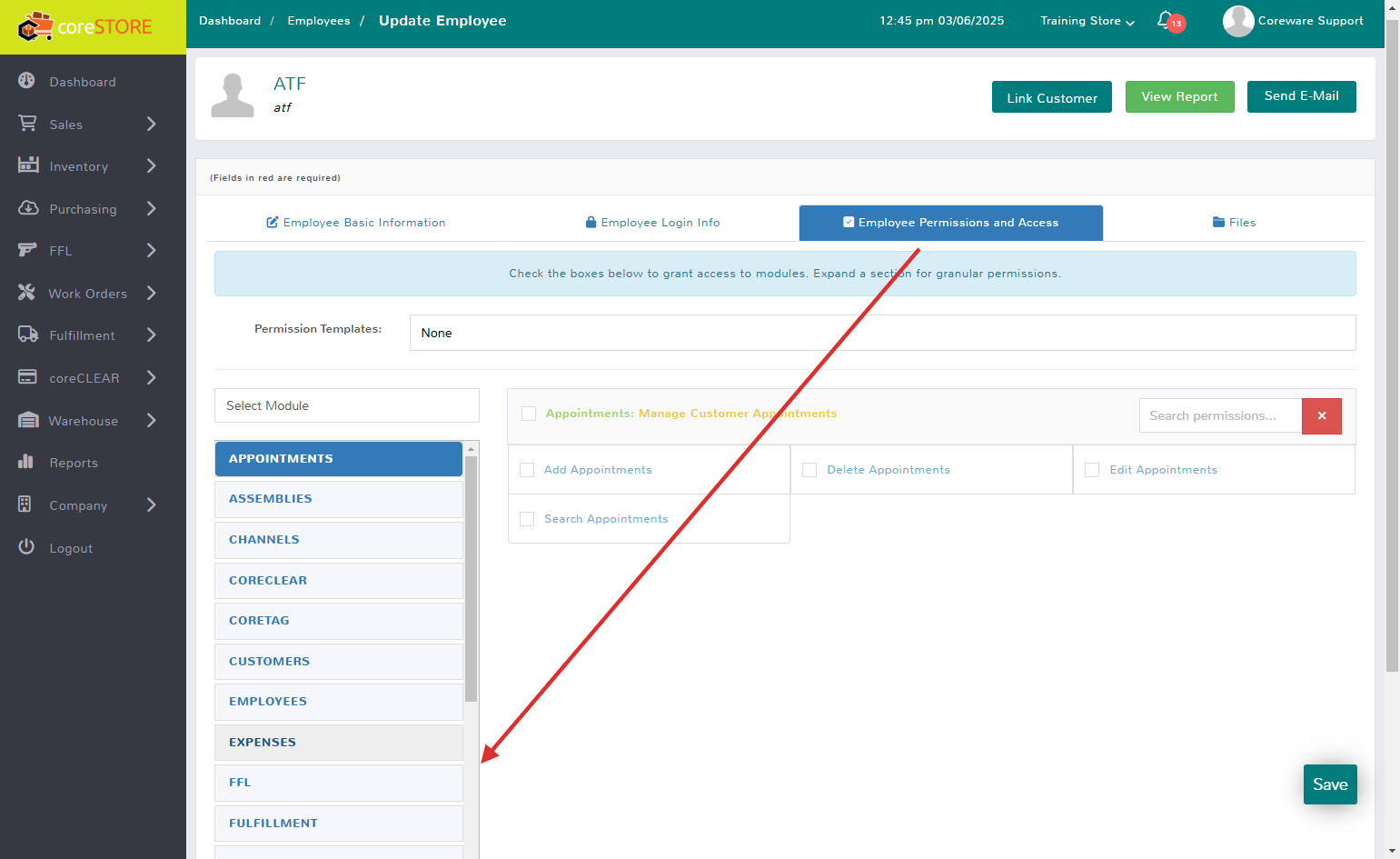Select the CORETAG module
The height and width of the screenshot is (859, 1400).
click(339, 621)
